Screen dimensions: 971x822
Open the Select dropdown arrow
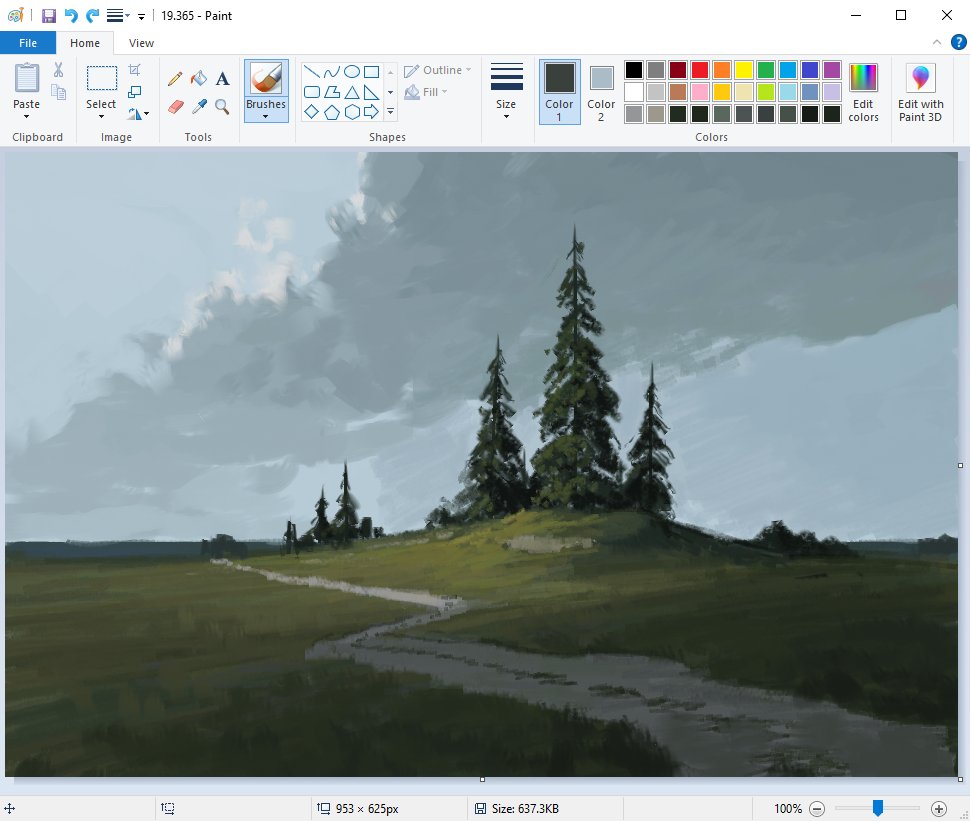point(101,116)
